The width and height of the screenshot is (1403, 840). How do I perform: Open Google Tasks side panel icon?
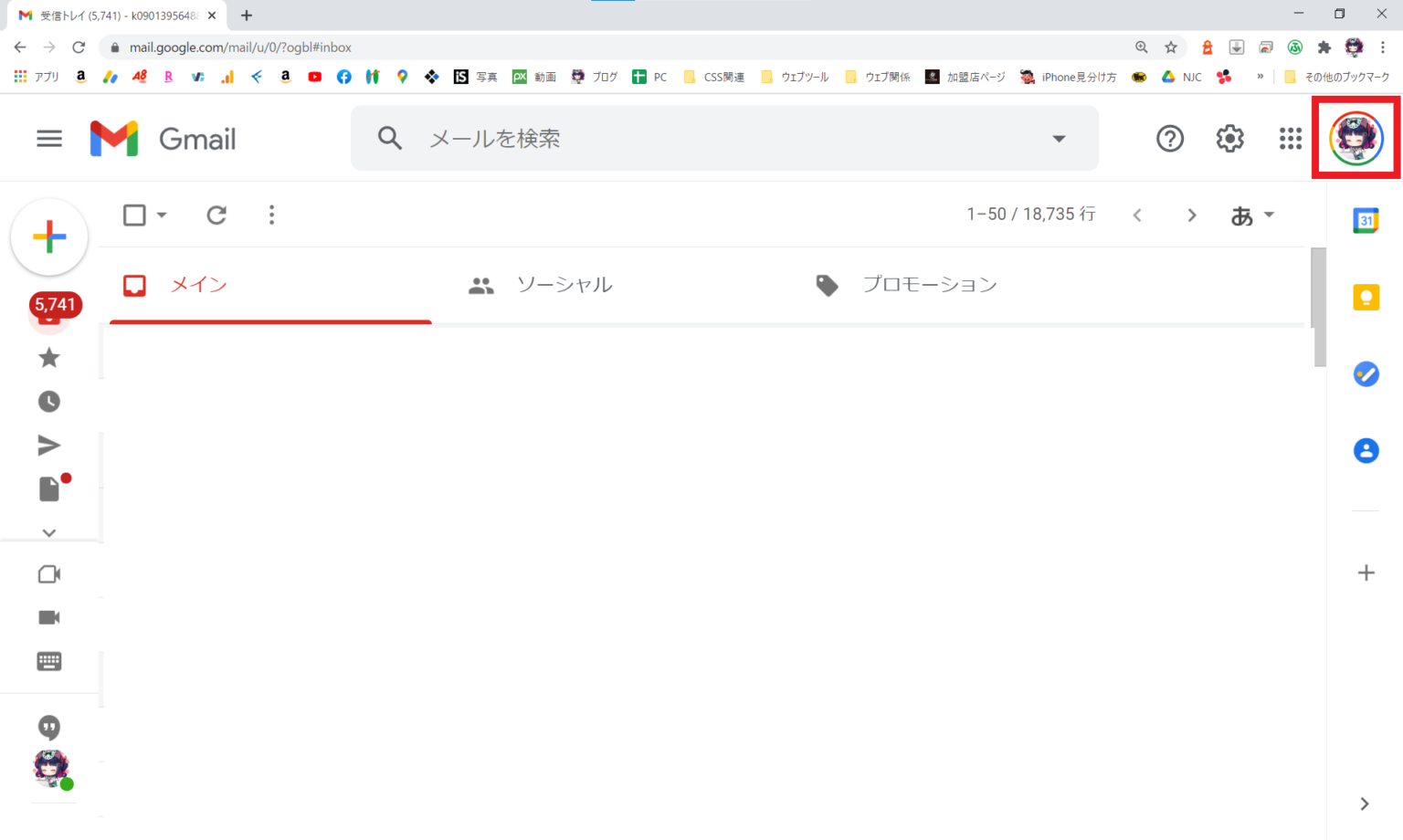1366,374
